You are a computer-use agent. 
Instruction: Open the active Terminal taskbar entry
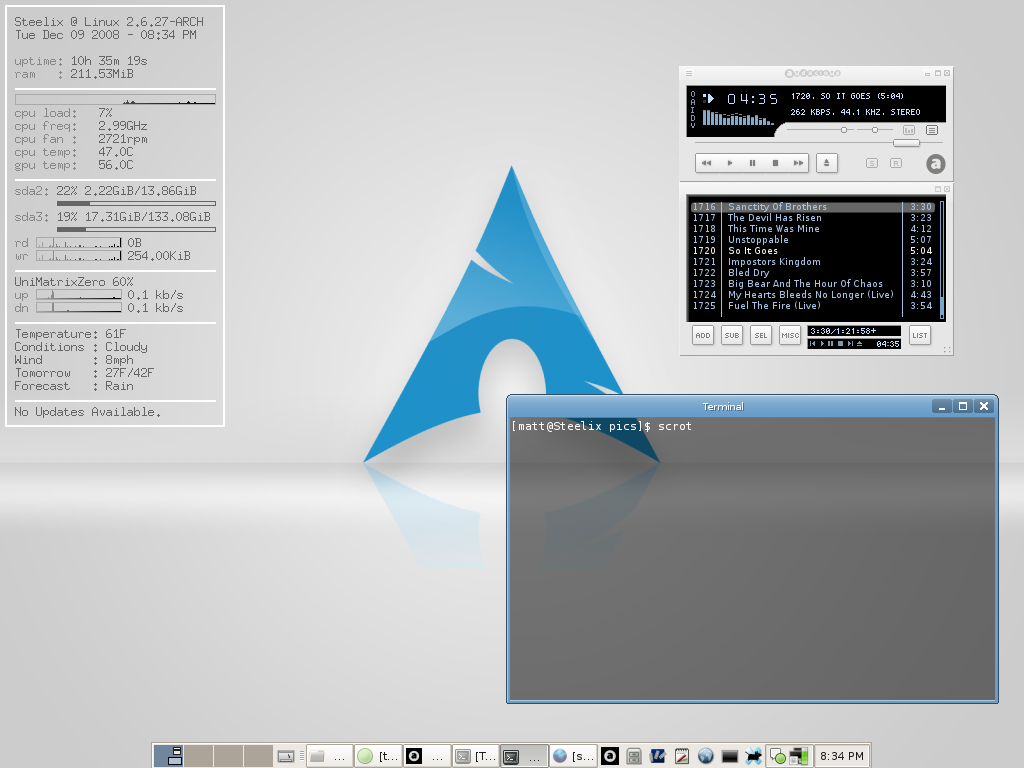click(x=523, y=756)
